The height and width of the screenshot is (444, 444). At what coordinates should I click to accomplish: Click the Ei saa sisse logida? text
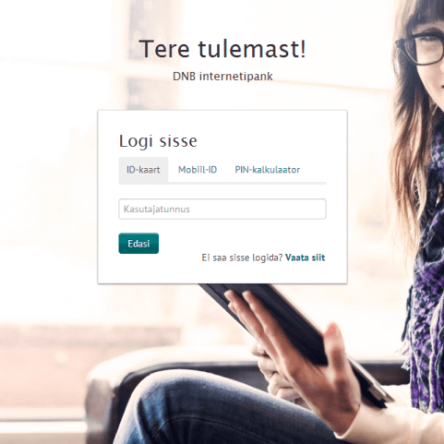[x=242, y=258]
